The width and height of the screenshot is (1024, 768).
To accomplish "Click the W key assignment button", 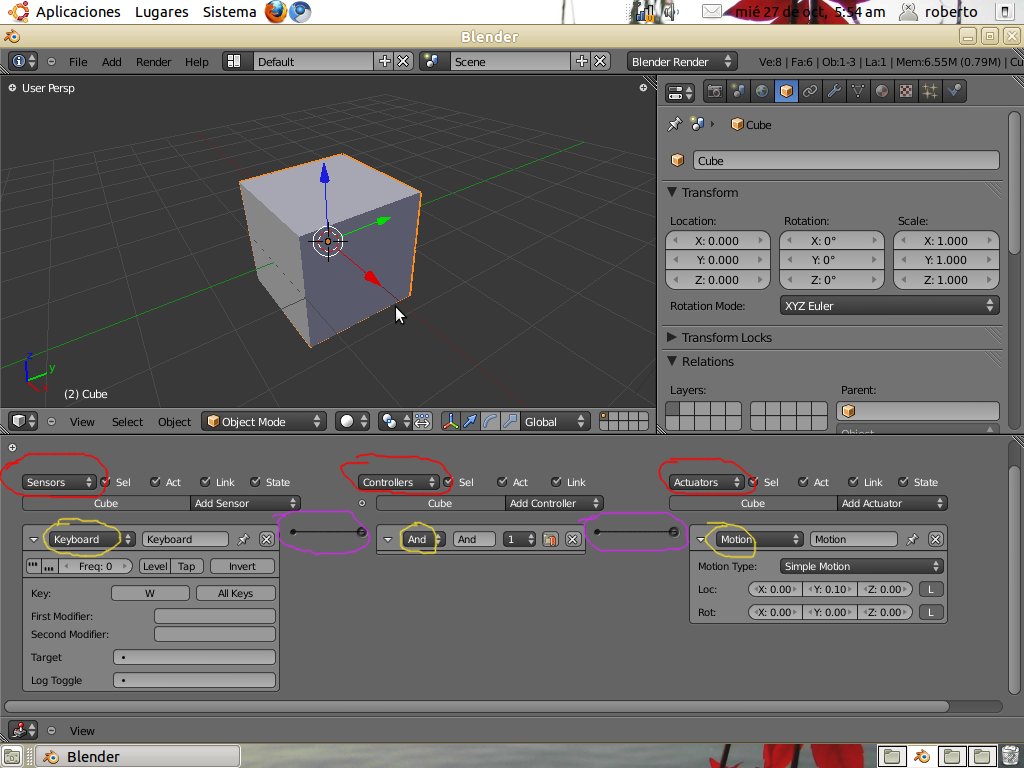I will (150, 593).
